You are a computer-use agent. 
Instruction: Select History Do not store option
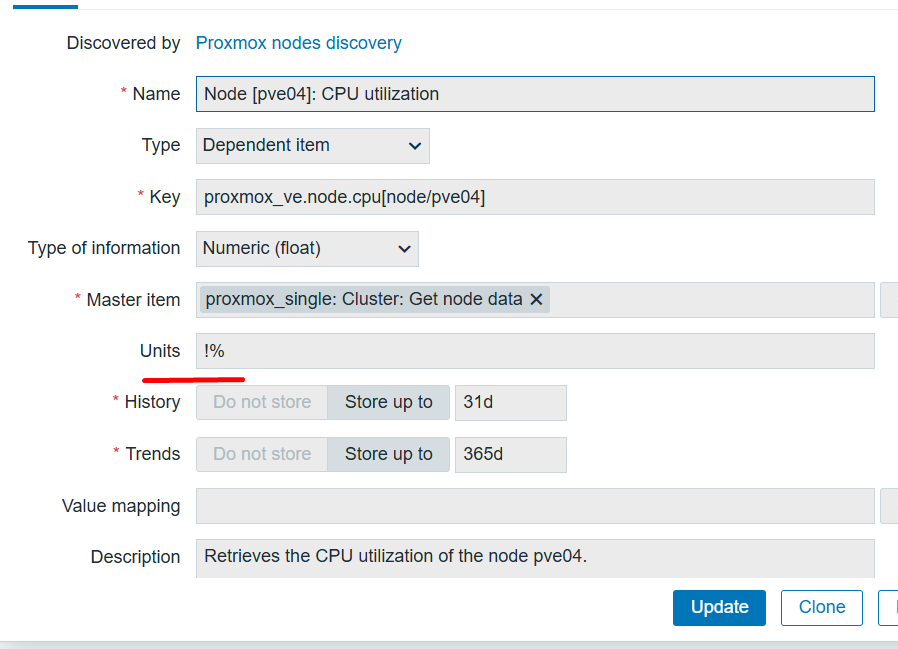262,402
